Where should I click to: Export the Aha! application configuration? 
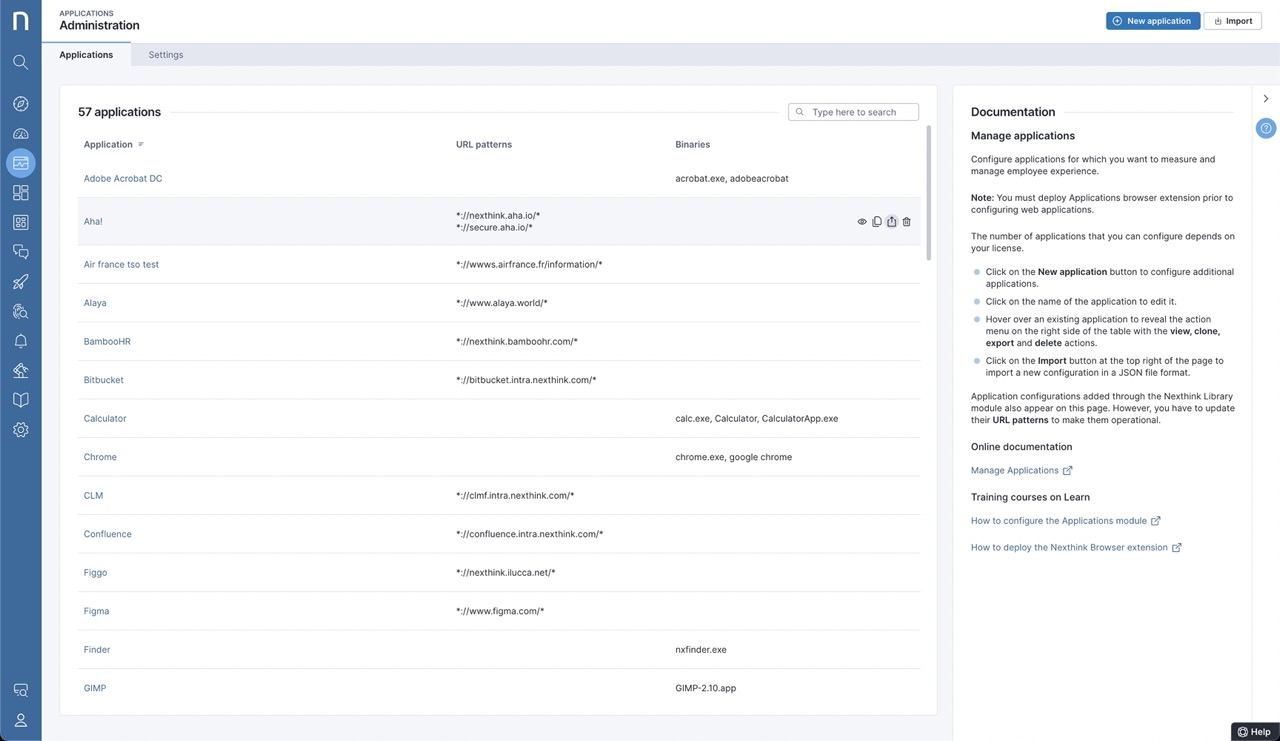click(x=892, y=222)
